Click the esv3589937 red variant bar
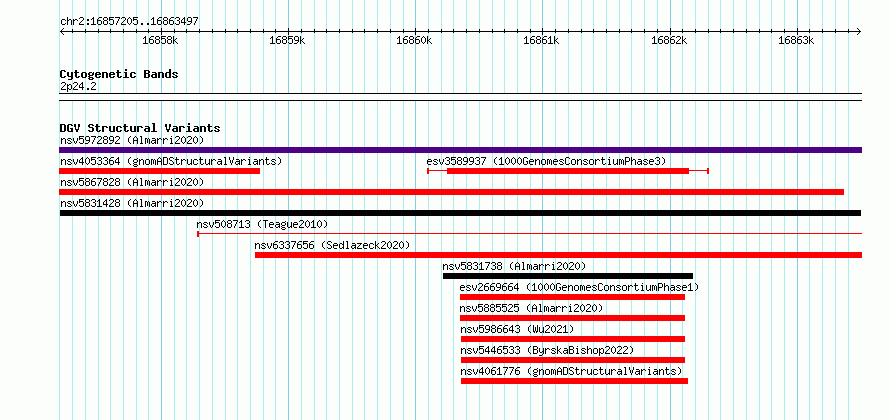Screen dimensions: 890x420 tap(568, 171)
